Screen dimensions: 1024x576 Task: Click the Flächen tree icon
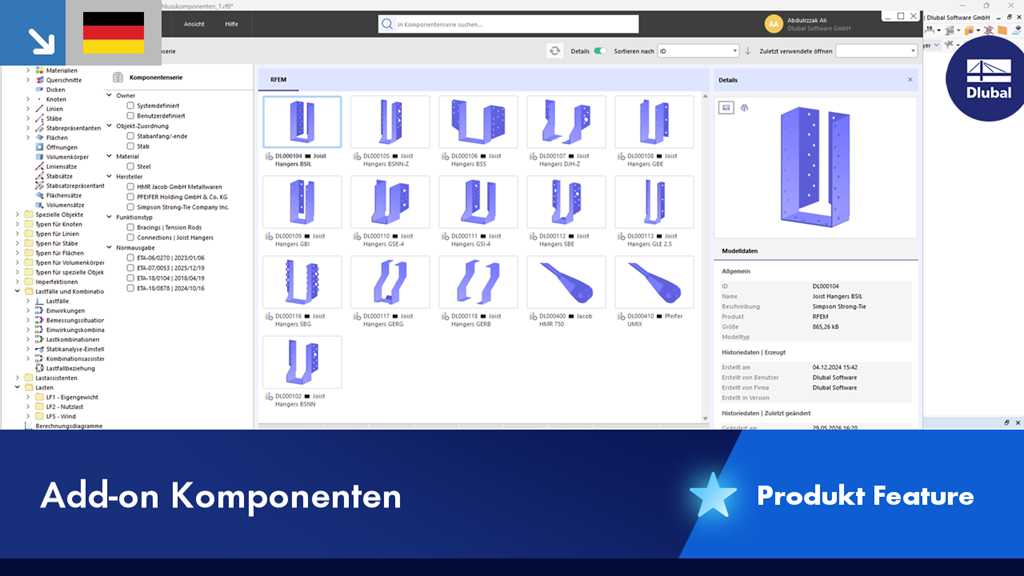point(40,138)
